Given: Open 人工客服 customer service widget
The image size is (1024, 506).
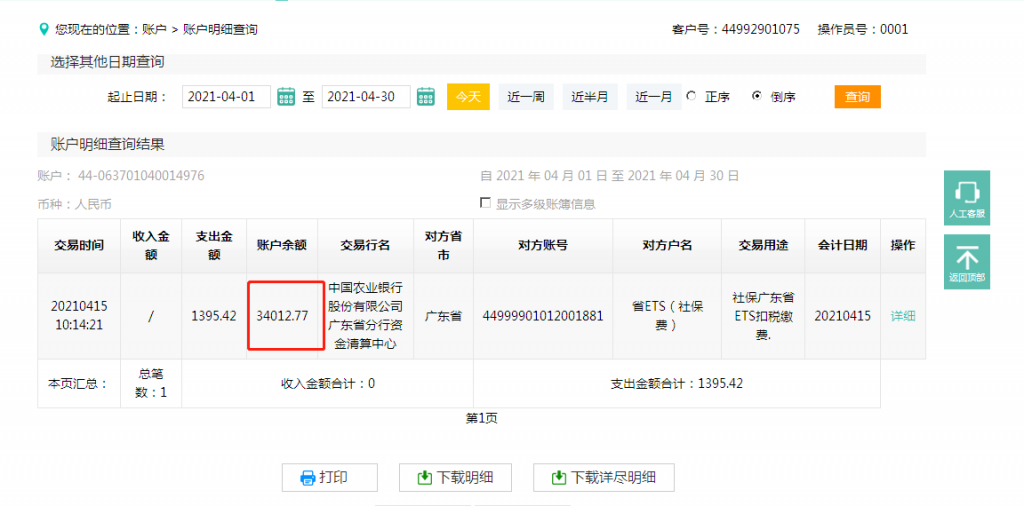Looking at the screenshot, I should click(x=967, y=198).
